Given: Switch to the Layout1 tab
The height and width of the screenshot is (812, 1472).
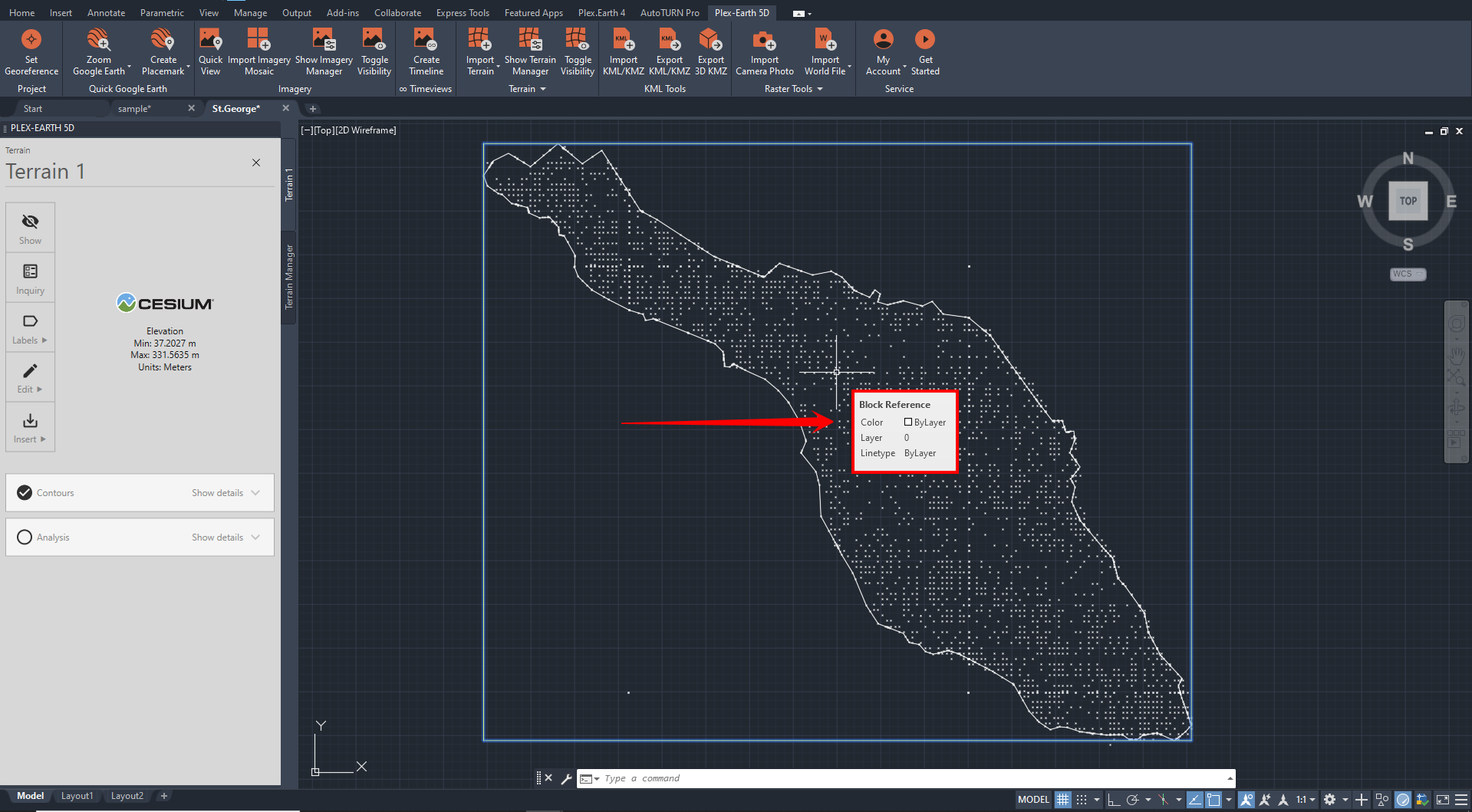Looking at the screenshot, I should click(x=77, y=796).
